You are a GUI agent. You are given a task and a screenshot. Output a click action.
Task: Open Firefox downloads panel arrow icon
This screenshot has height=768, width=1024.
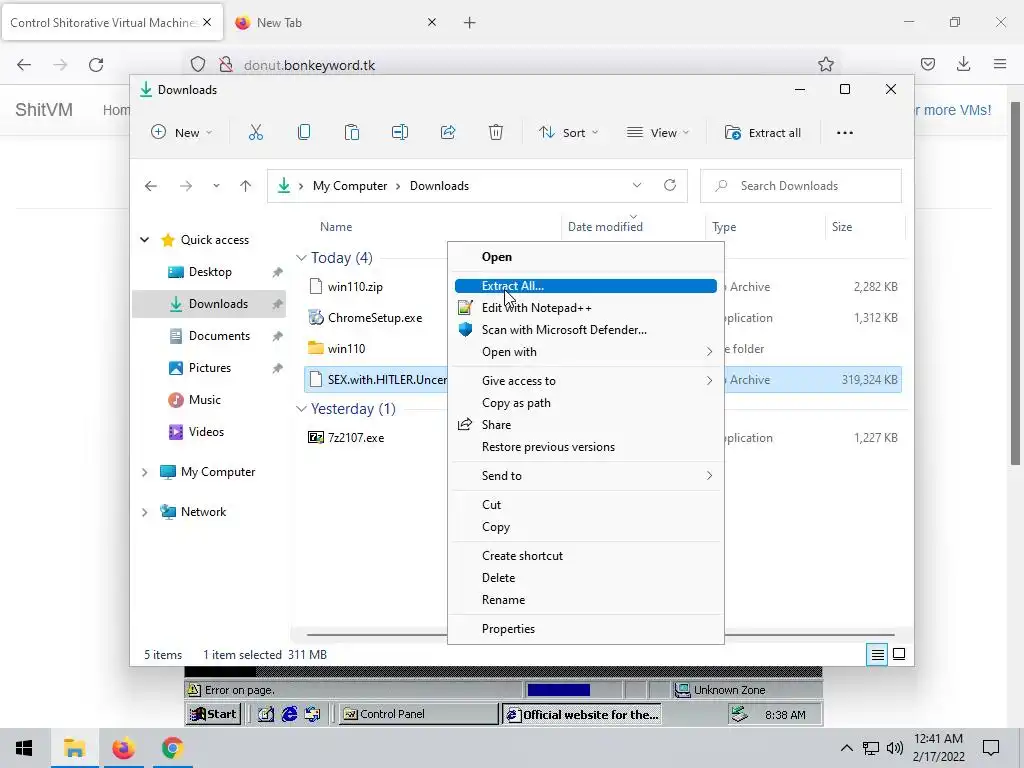click(963, 64)
